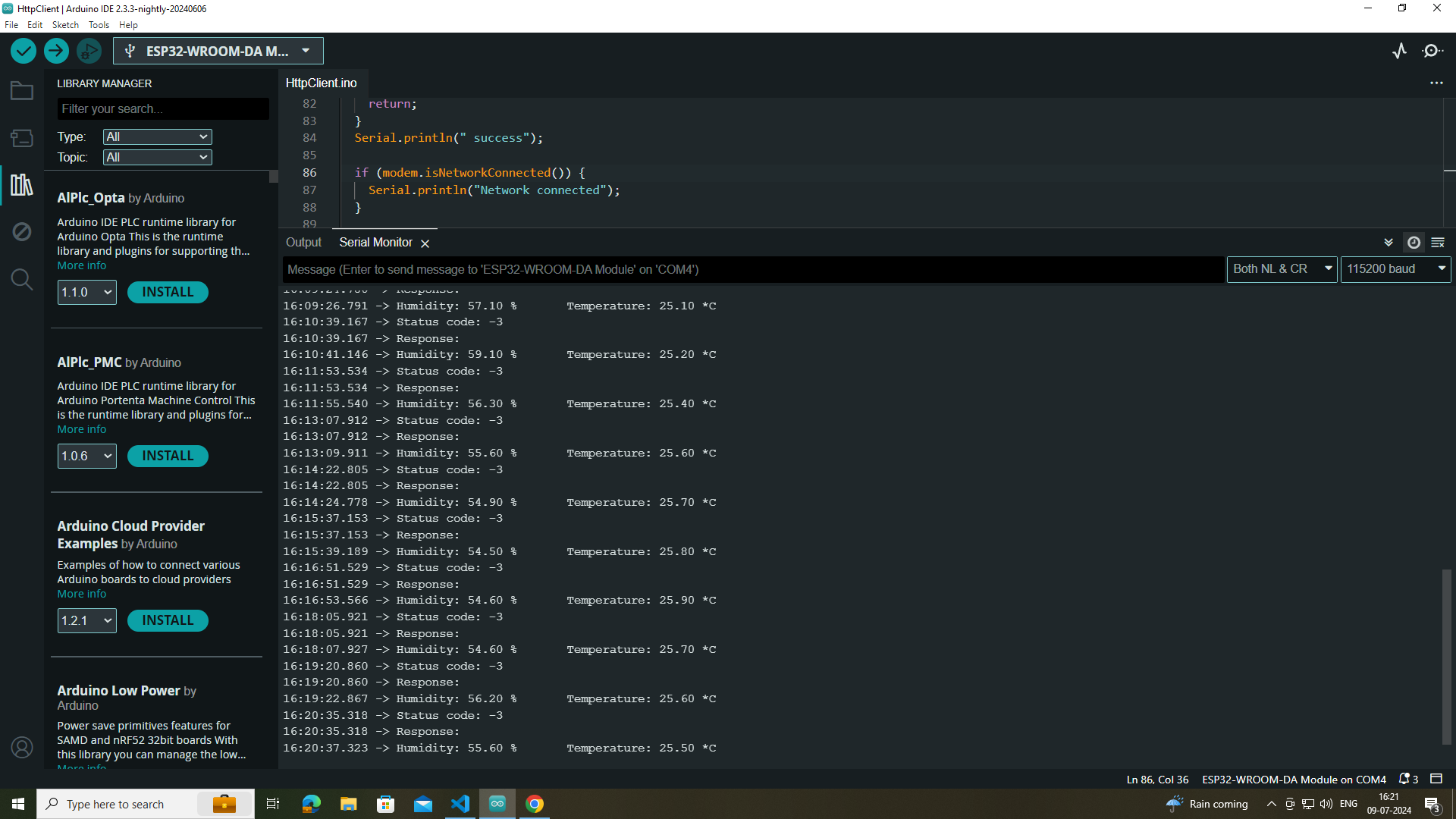Open the sidebar Search magnifier icon
This screenshot has width=1456, height=819.
(x=21, y=279)
